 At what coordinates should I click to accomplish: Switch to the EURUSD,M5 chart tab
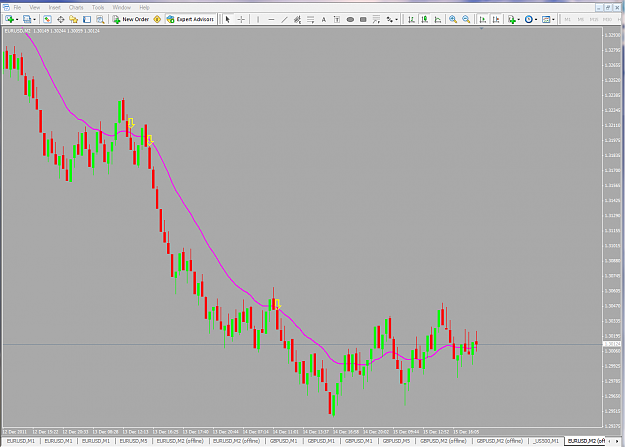point(134,441)
